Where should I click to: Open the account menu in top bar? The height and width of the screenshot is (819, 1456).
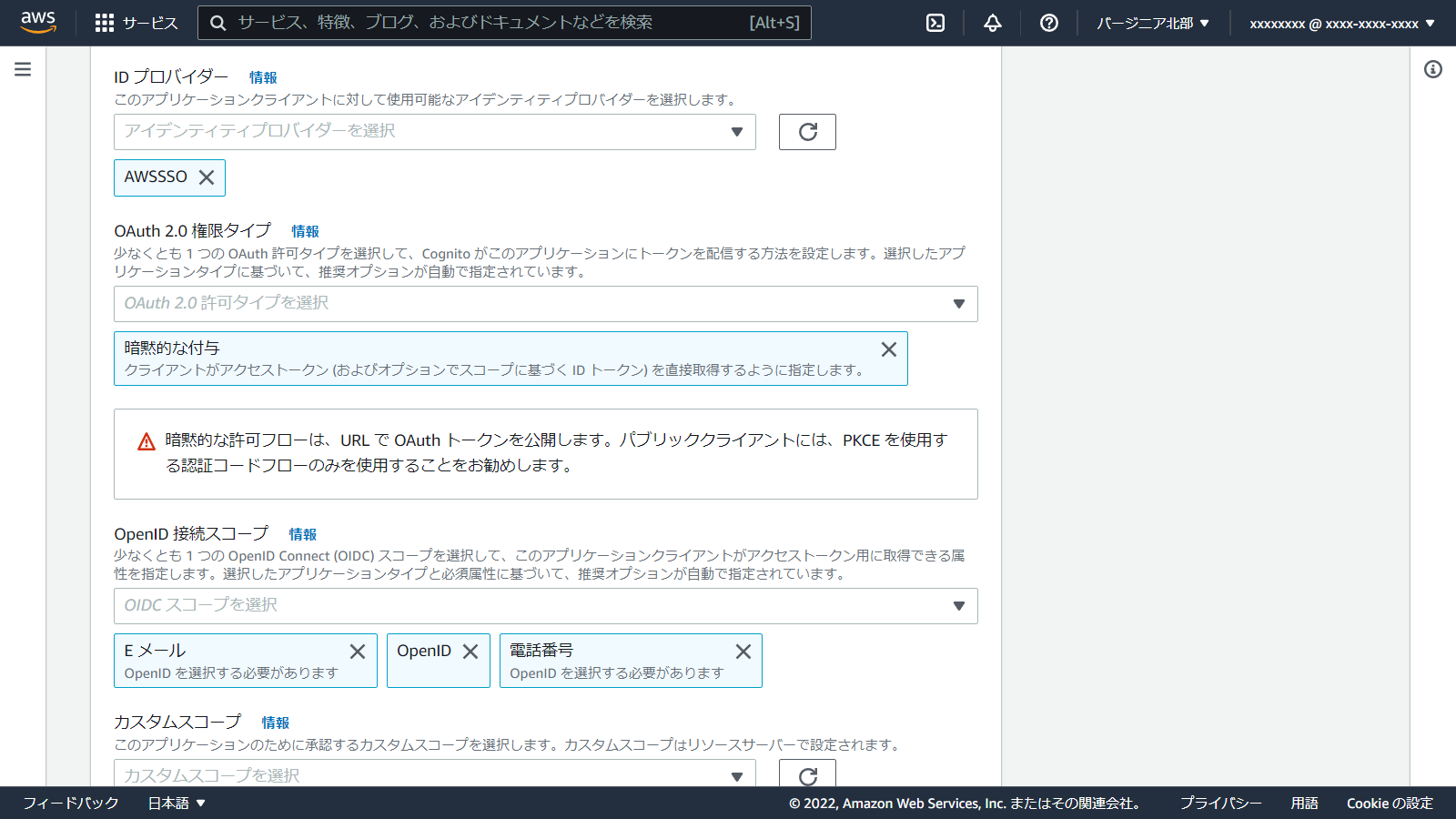1339,23
